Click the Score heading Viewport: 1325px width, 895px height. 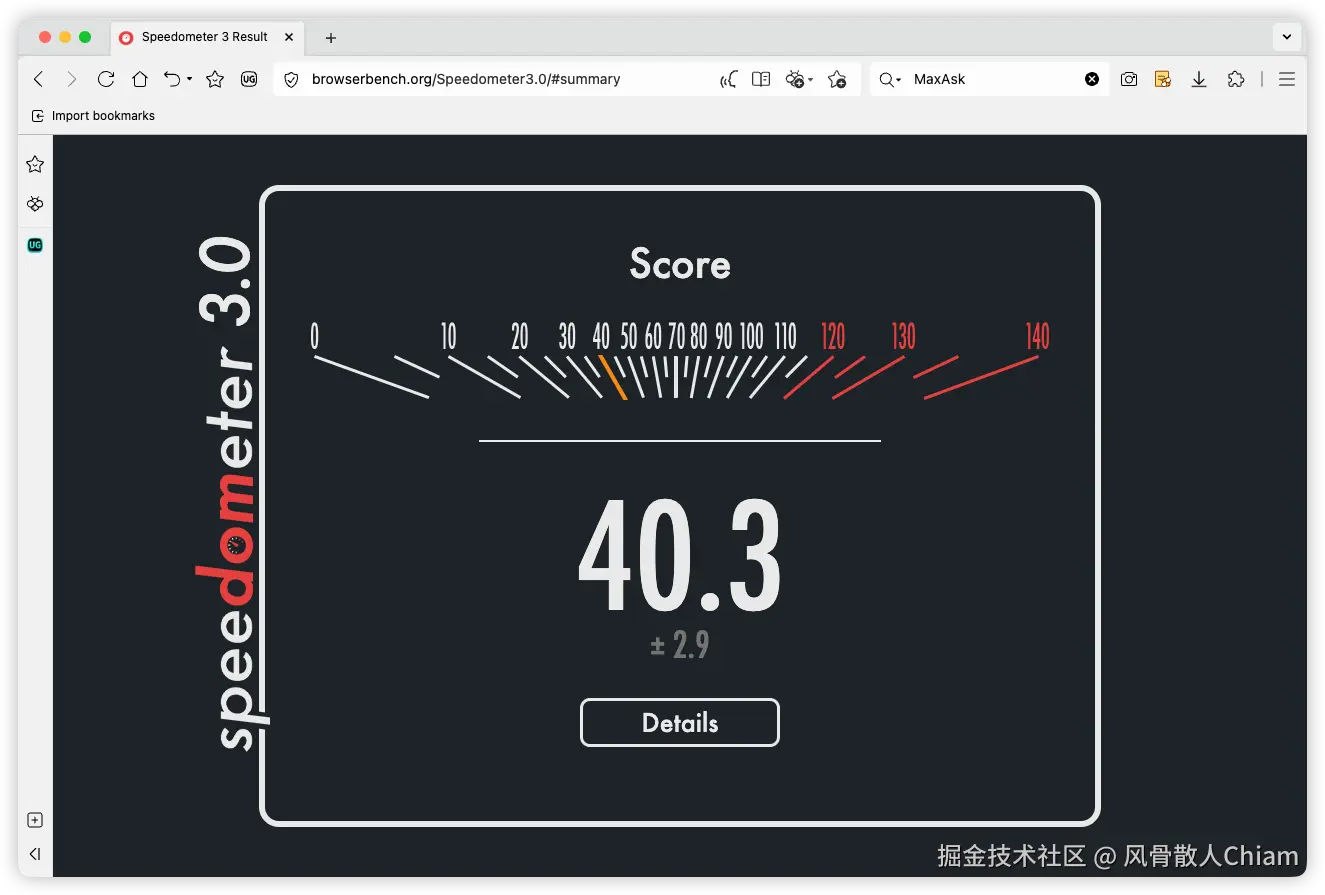click(x=680, y=265)
